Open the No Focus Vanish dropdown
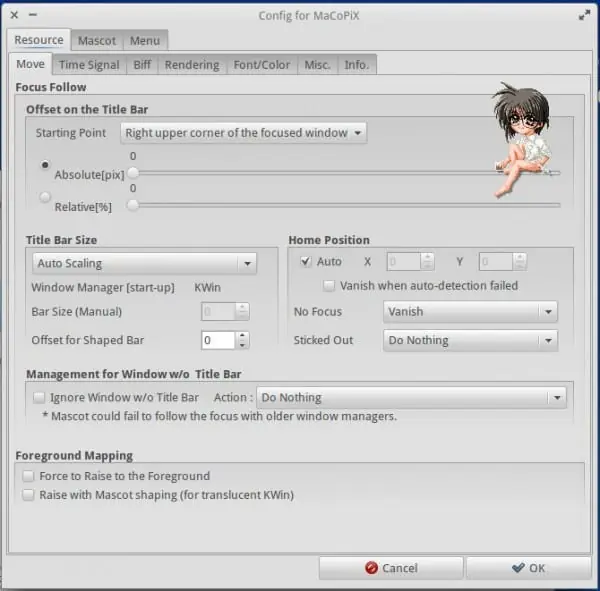600x591 pixels. pyautogui.click(x=470, y=312)
